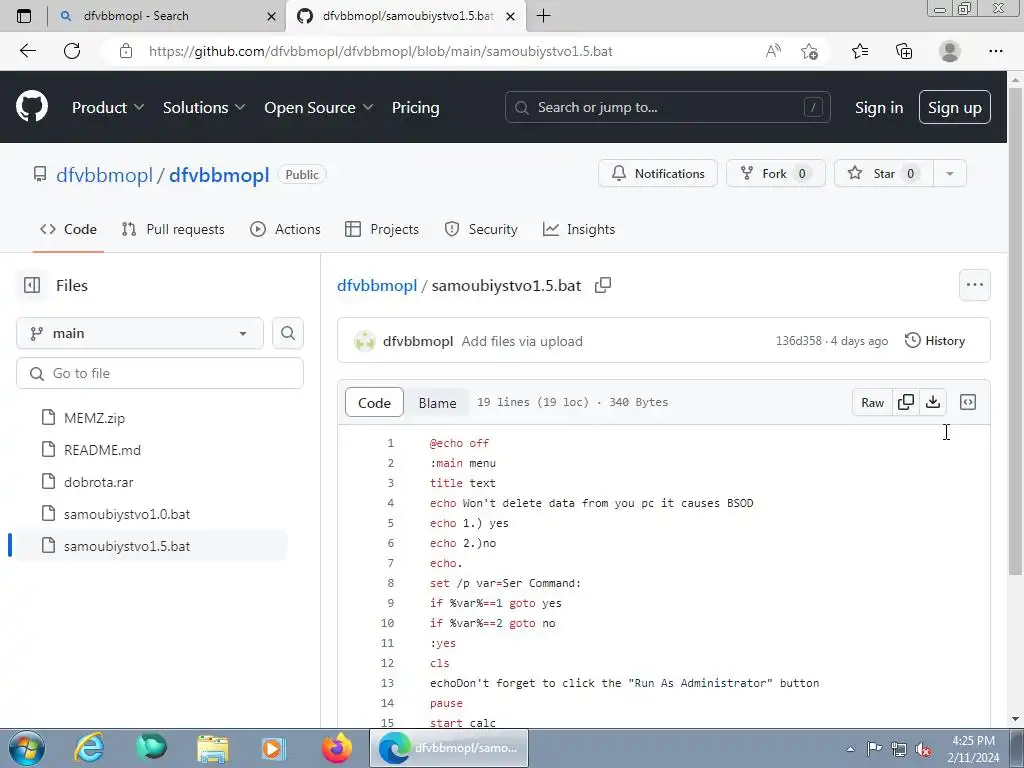Open MEMZ.zip in the file tree
Viewport: 1024px width, 768px height.
click(x=94, y=418)
